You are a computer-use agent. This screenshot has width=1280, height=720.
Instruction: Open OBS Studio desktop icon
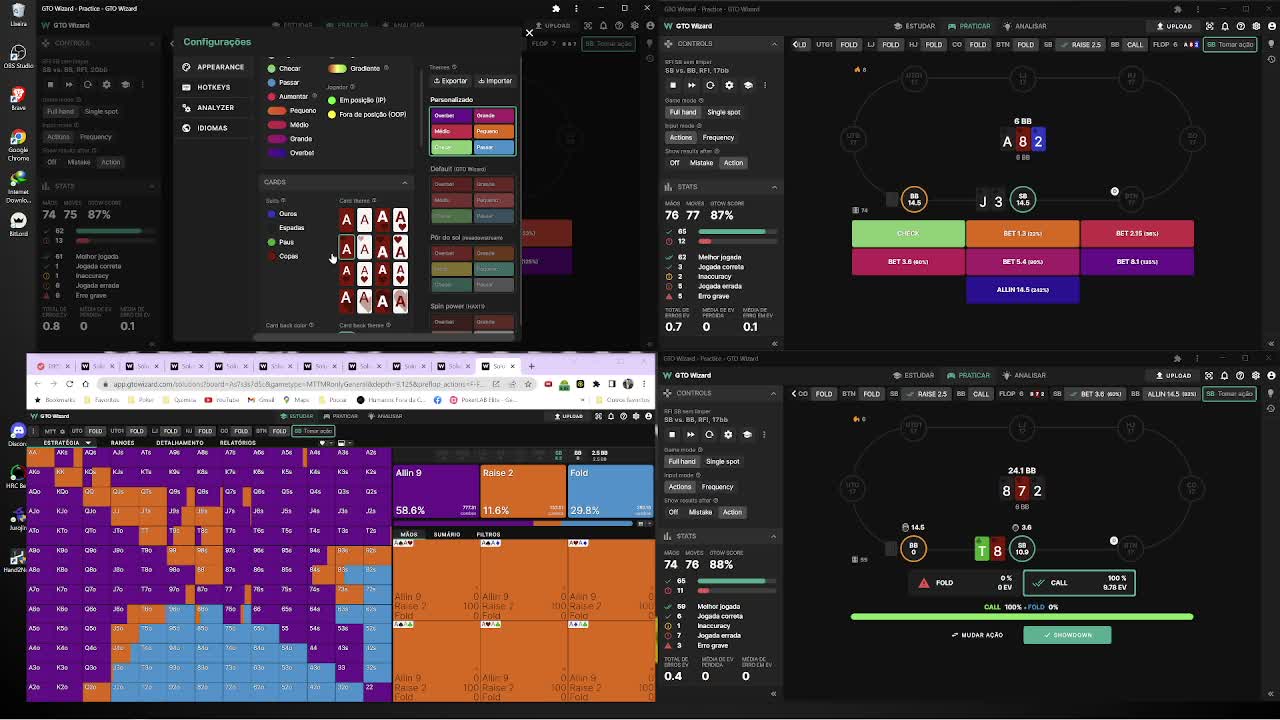[x=18, y=55]
